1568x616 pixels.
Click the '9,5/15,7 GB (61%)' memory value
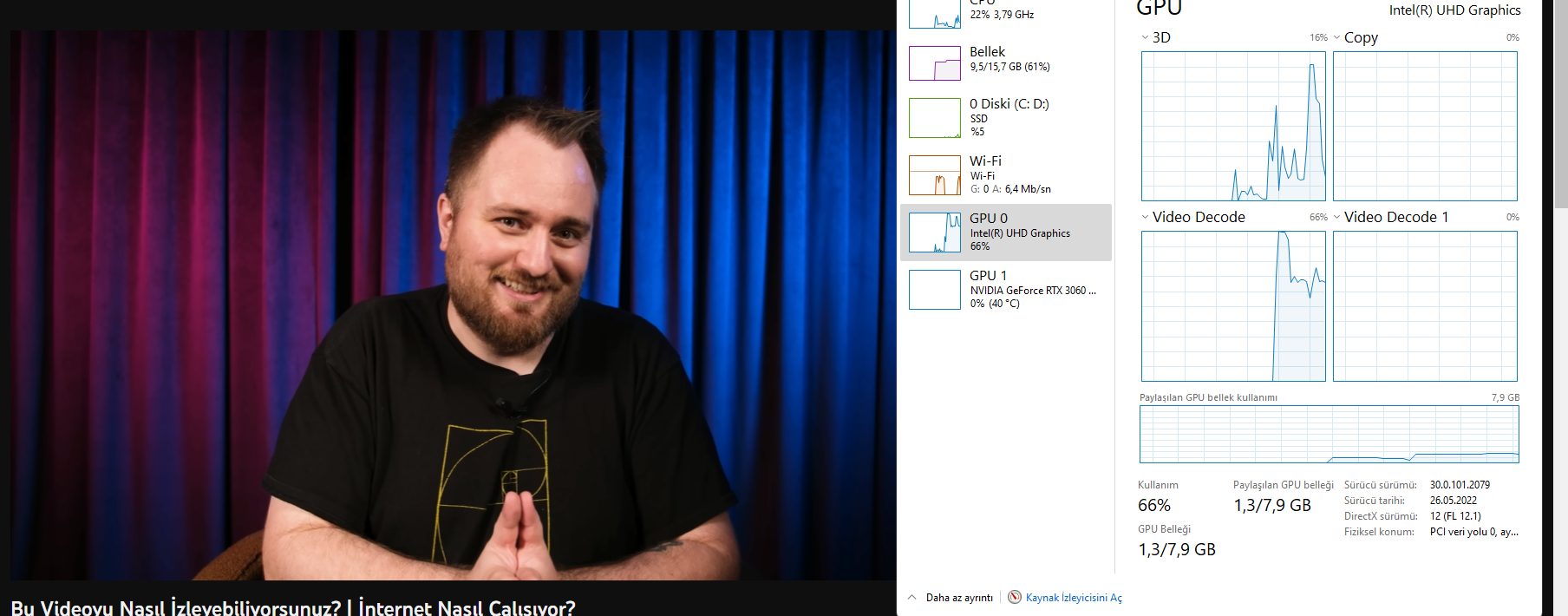[x=1009, y=67]
